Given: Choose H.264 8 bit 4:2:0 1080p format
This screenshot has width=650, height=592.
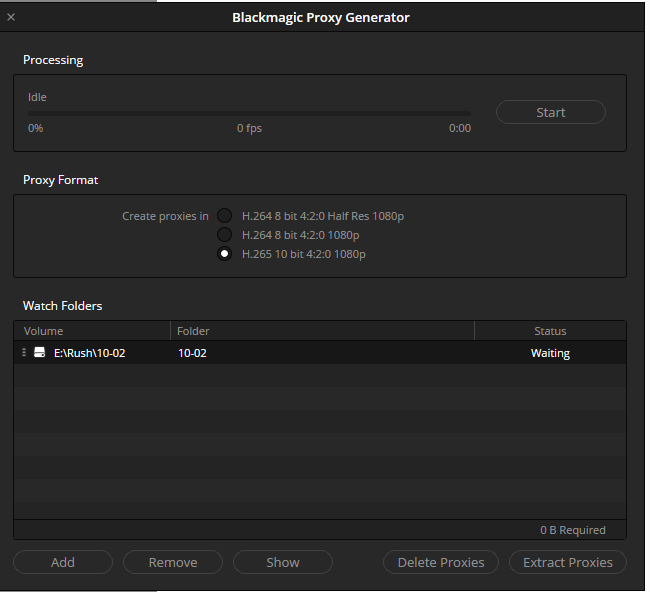Looking at the screenshot, I should pos(225,235).
